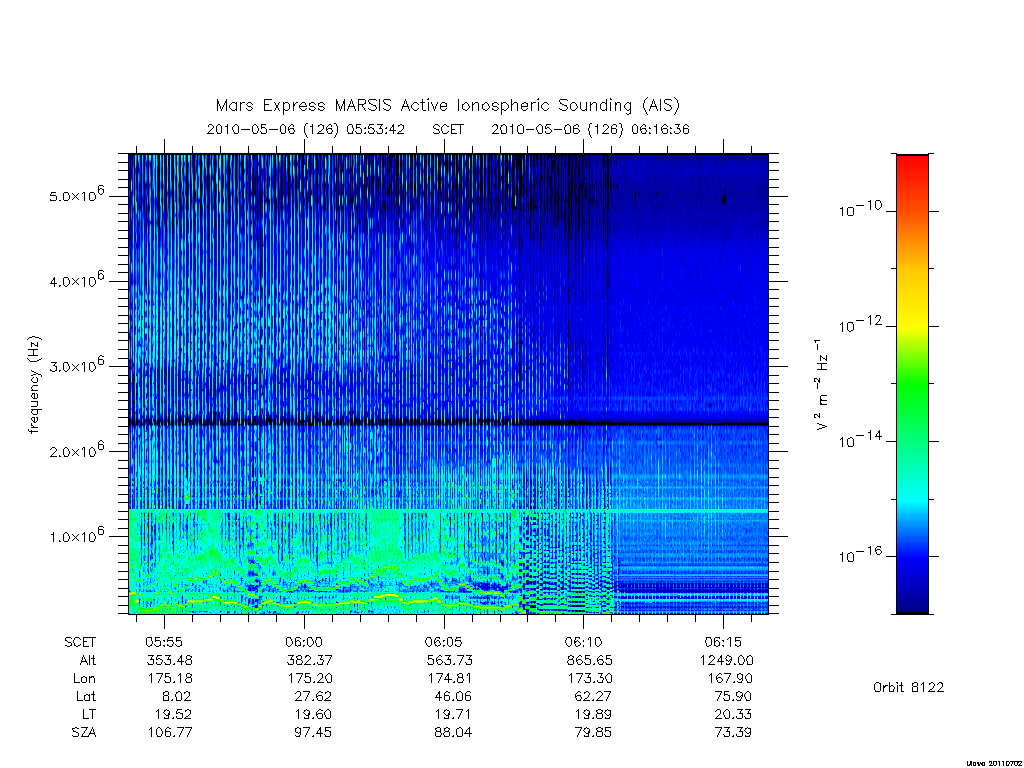Click 'SCET' between the two header timestamps

pyautogui.click(x=448, y=129)
